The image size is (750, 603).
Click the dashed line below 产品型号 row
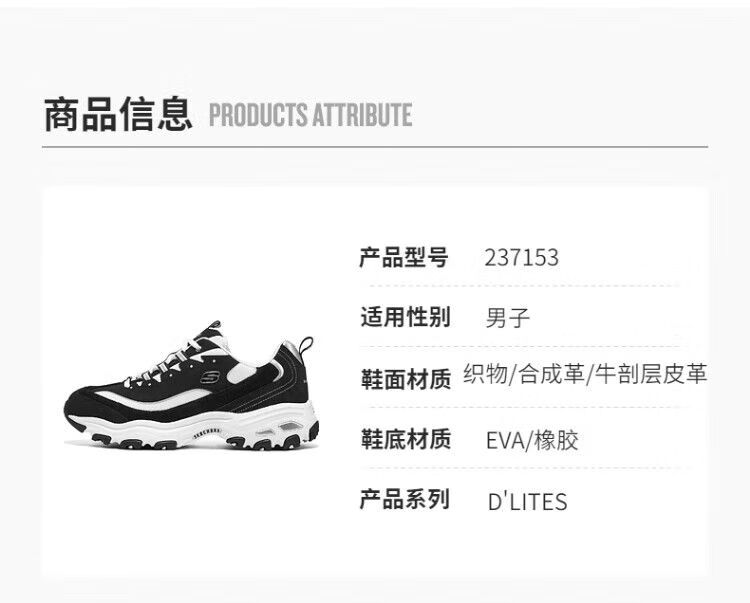pos(525,286)
